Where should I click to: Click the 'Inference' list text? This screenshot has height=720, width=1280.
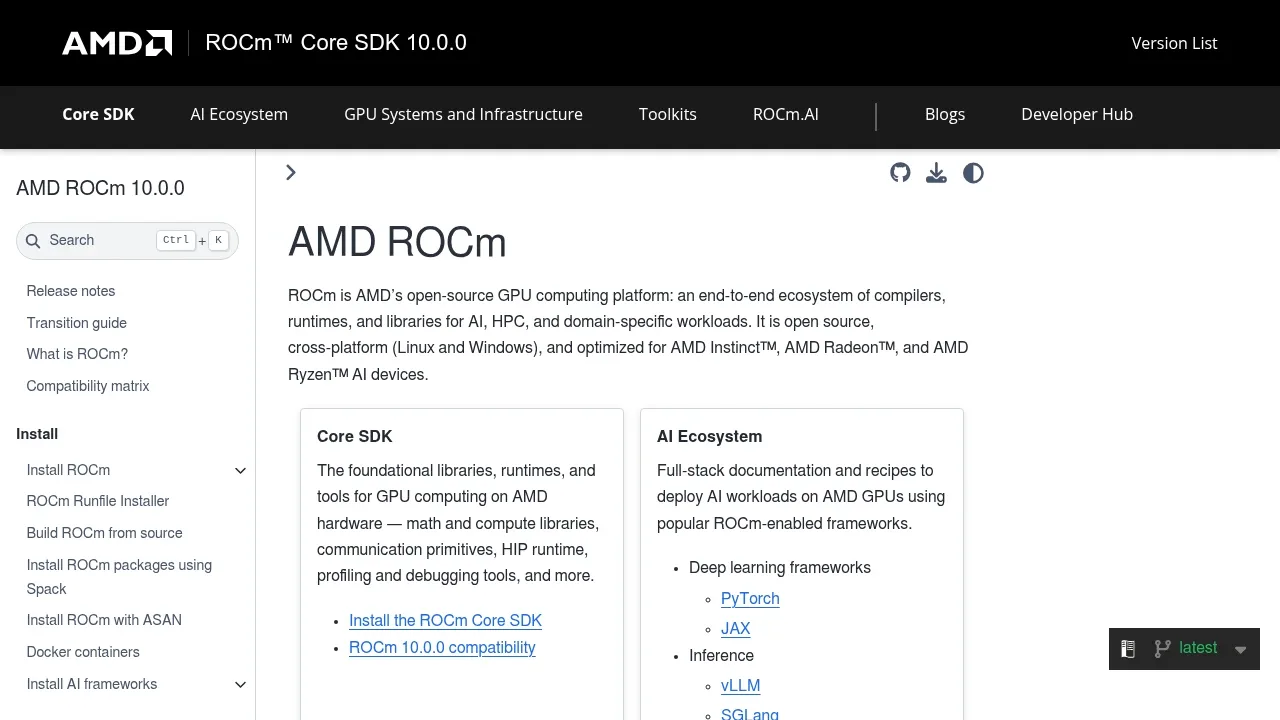[721, 656]
